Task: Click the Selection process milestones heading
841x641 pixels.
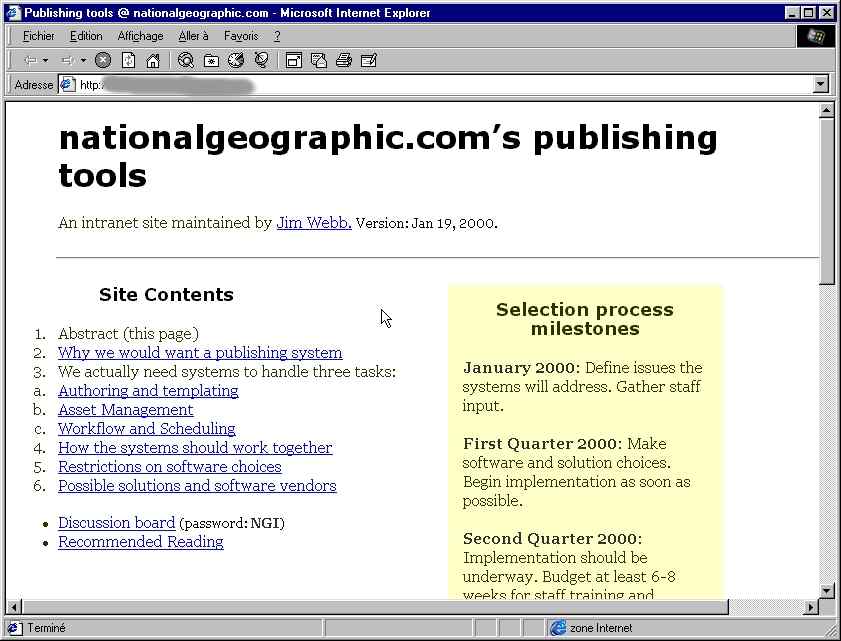Action: pos(585,319)
